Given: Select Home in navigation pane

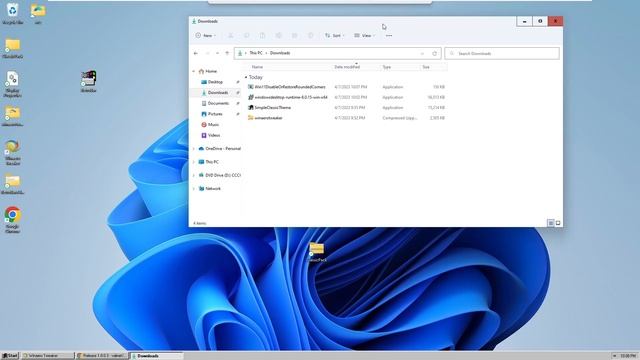Looking at the screenshot, I should tap(208, 71).
